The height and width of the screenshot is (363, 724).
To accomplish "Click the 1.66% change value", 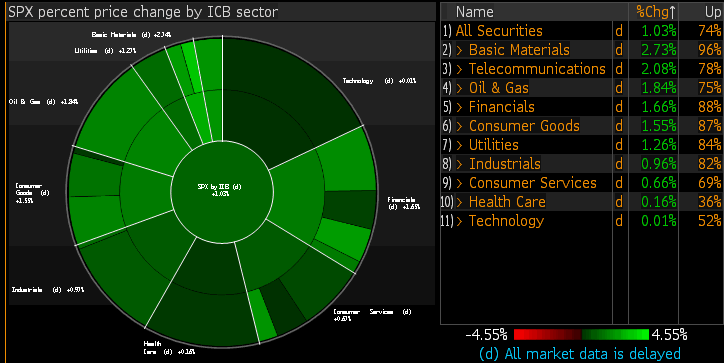I will coord(659,107).
